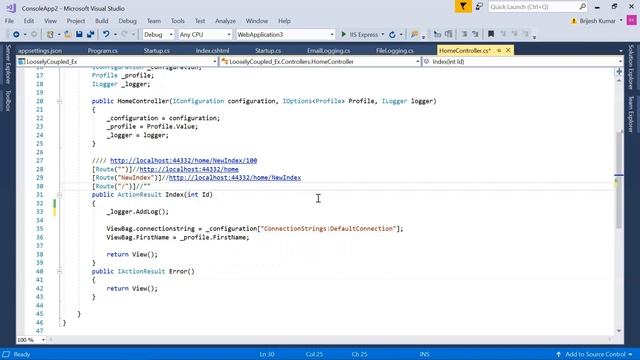
Task: Open the HomeController type navigation dropdown
Action: click(418, 62)
